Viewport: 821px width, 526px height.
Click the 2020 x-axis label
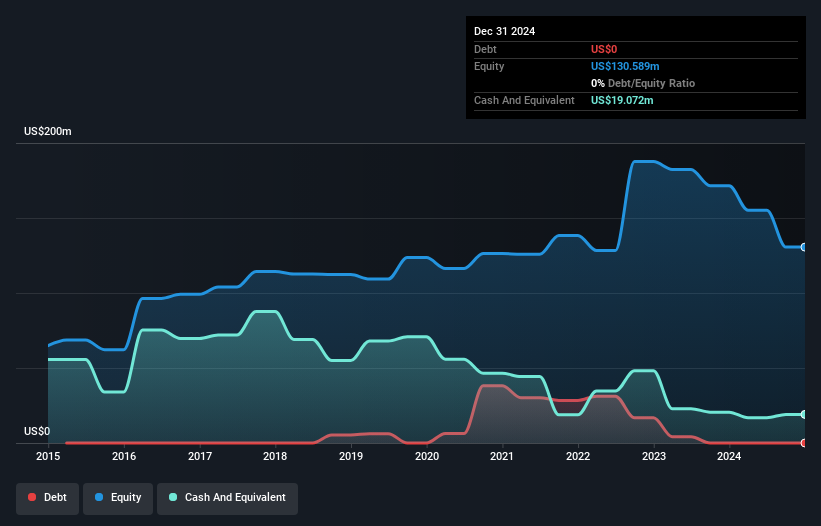coord(427,456)
